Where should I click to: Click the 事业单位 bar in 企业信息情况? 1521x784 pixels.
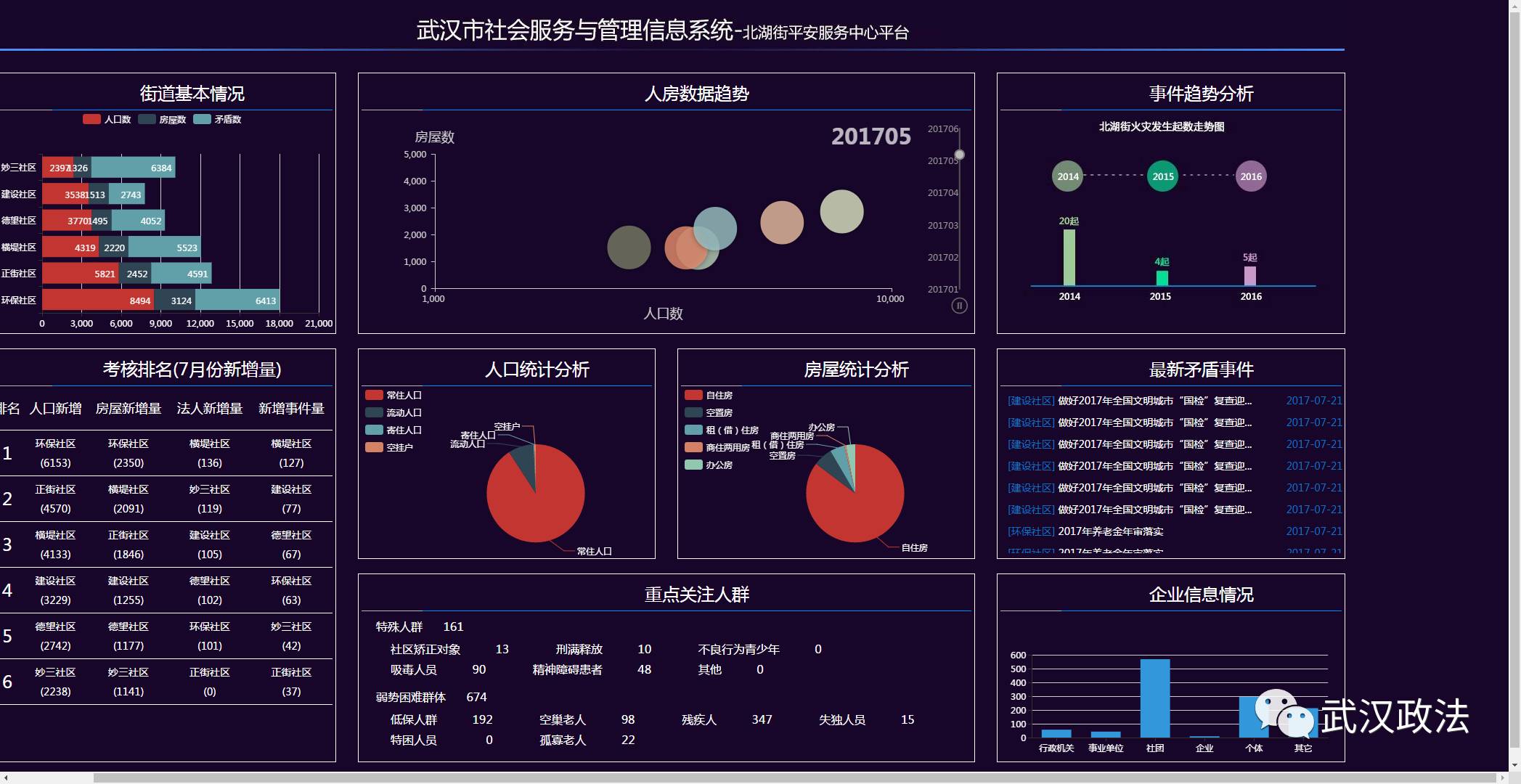click(1106, 735)
